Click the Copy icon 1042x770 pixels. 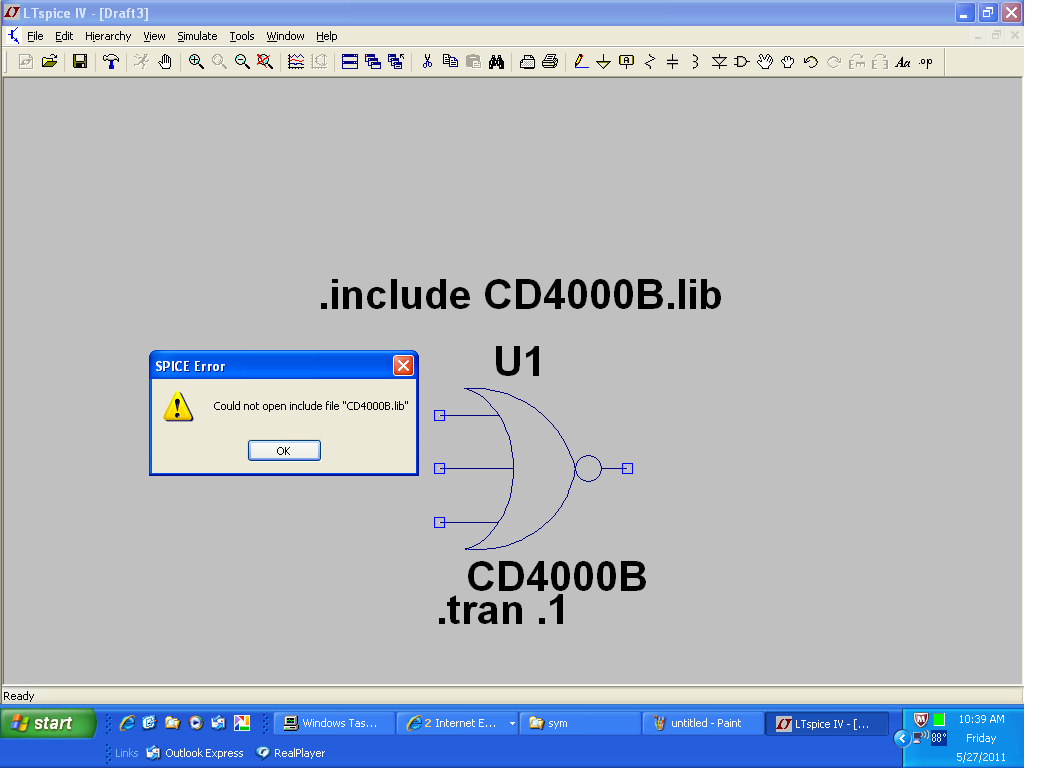point(450,62)
